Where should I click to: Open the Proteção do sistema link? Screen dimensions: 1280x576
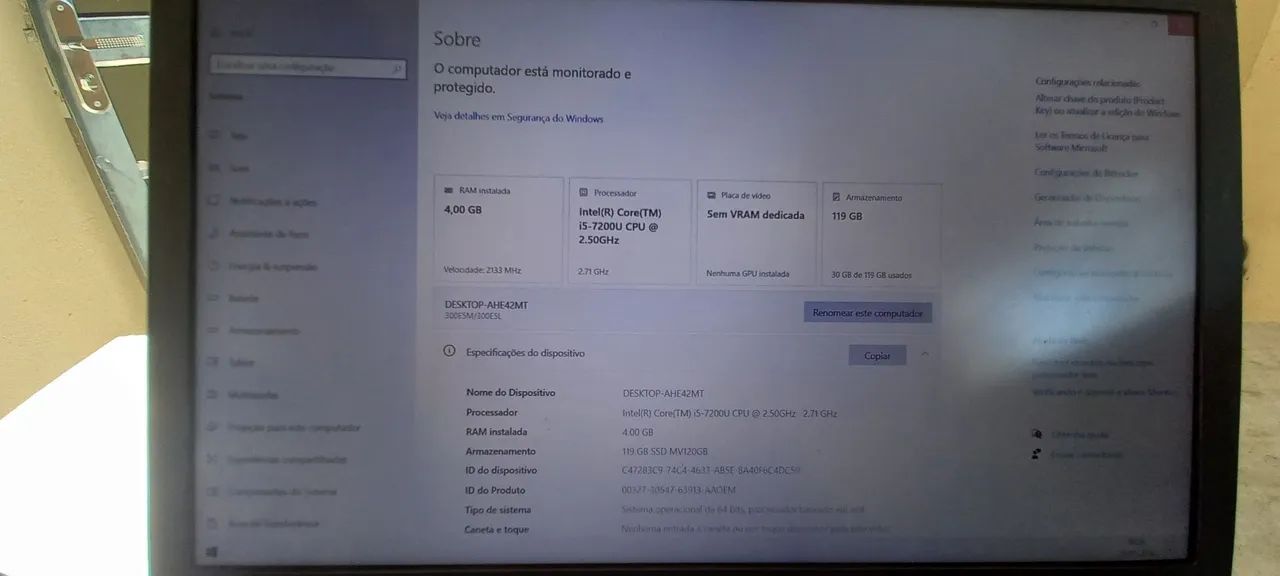[x=1073, y=248]
